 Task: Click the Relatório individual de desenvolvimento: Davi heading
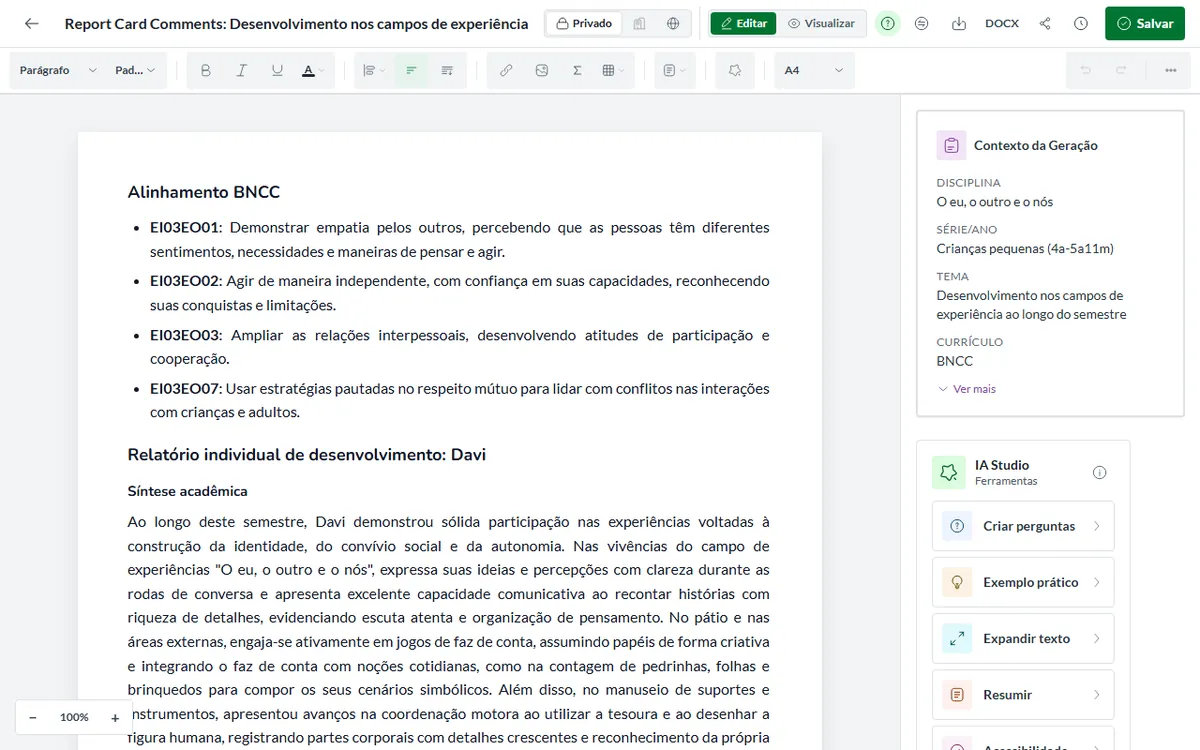coord(307,455)
